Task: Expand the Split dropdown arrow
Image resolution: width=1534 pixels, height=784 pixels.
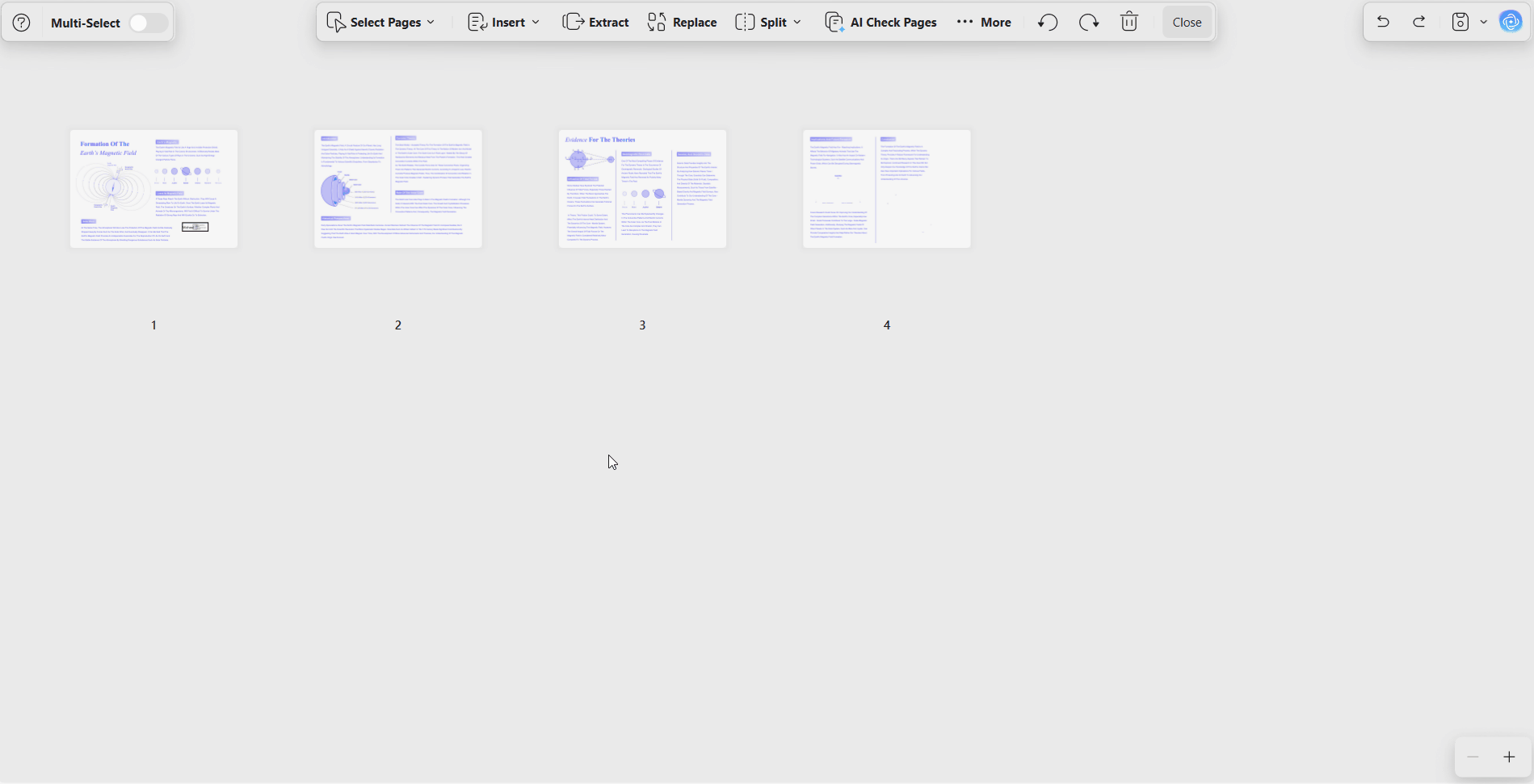Action: (x=797, y=23)
